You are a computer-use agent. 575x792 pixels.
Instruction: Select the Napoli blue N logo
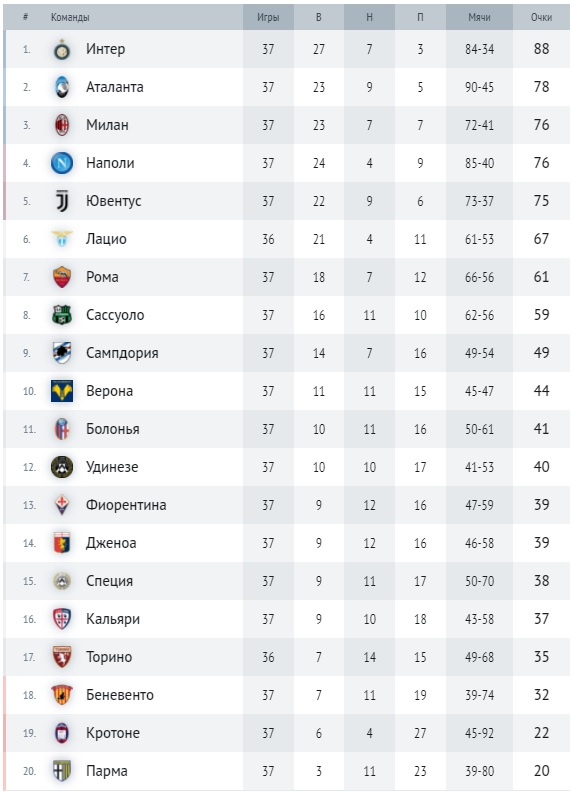coord(62,163)
